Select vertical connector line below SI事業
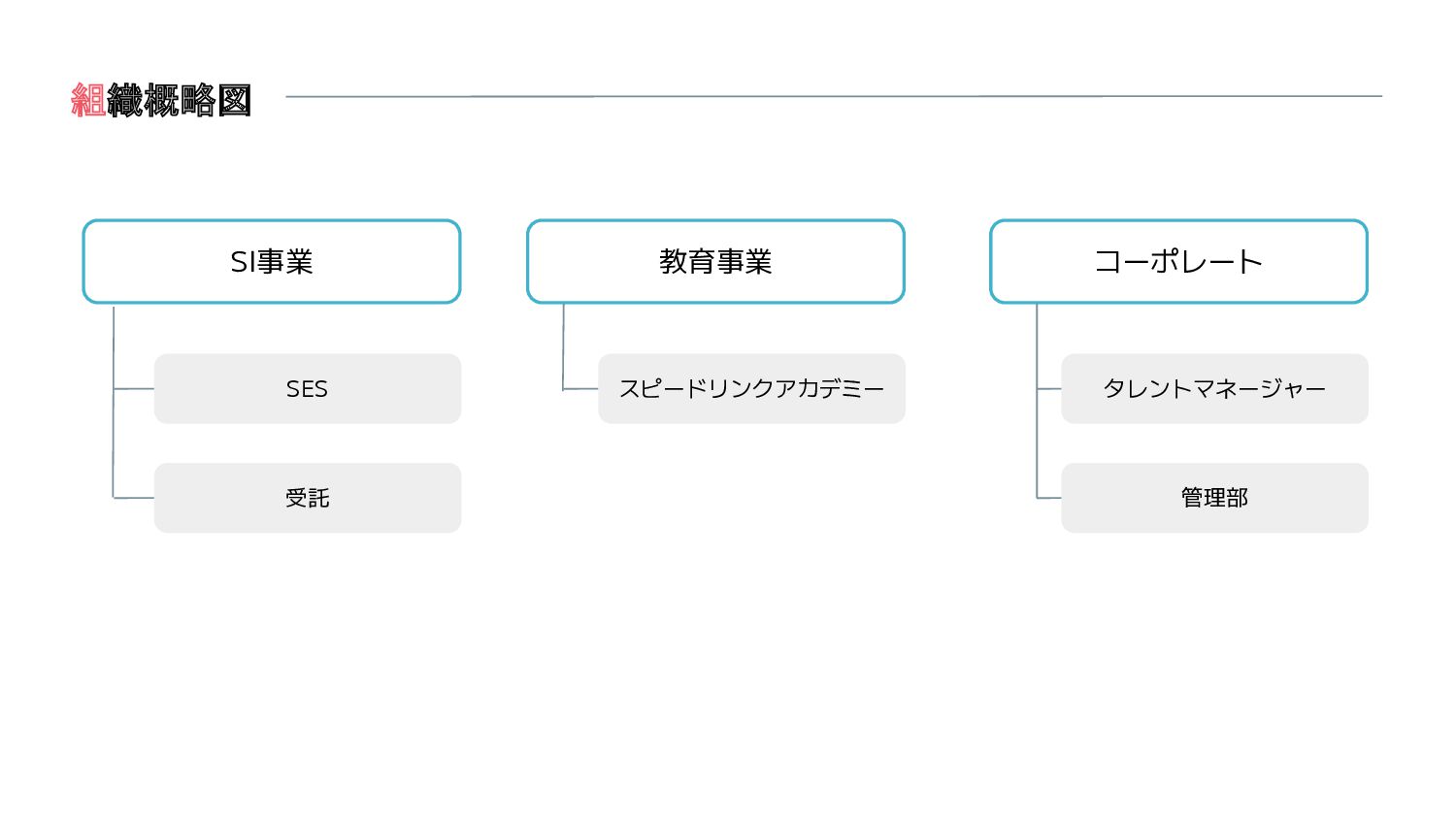 [114, 402]
